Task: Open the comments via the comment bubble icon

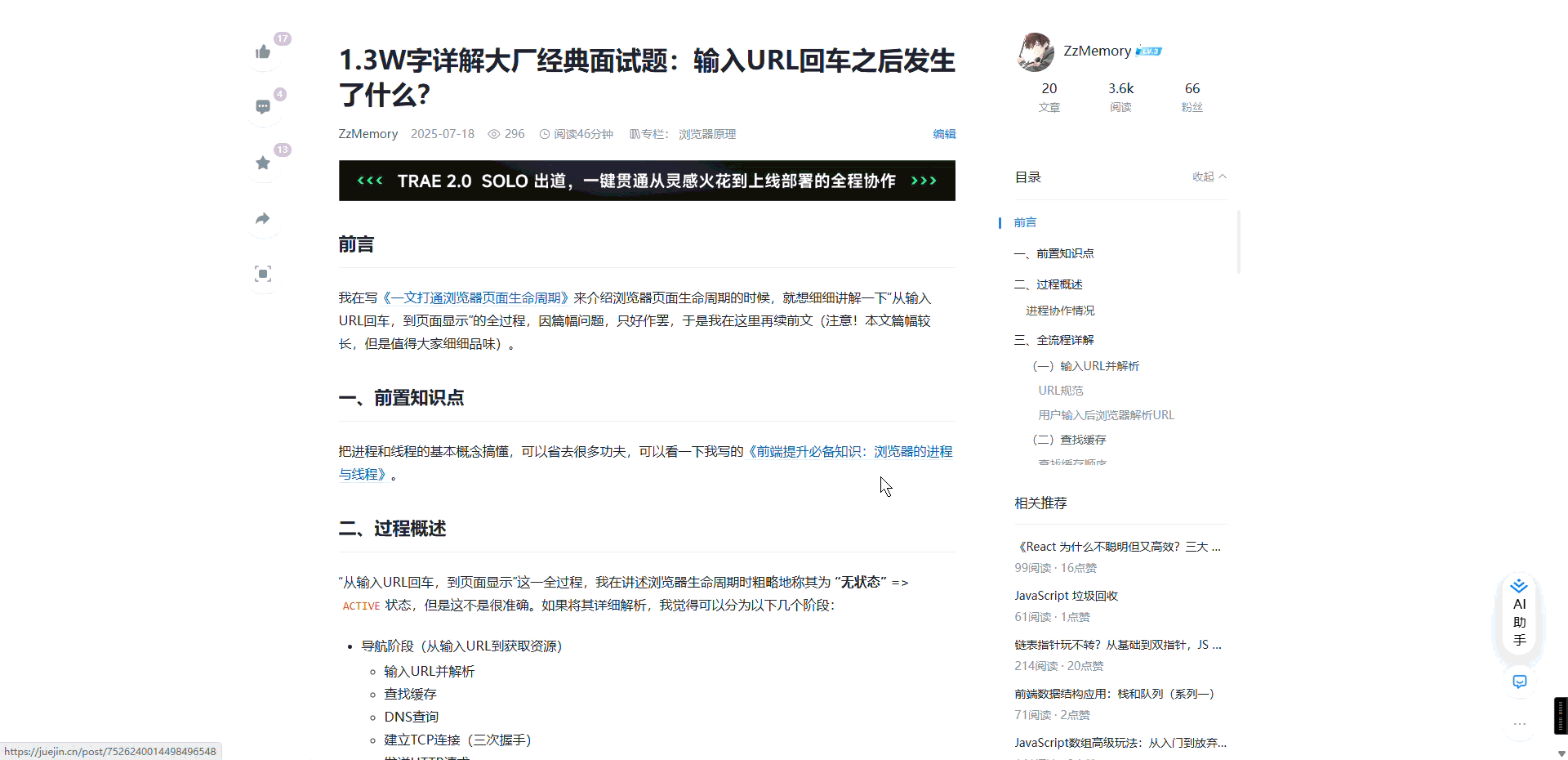Action: [x=262, y=106]
